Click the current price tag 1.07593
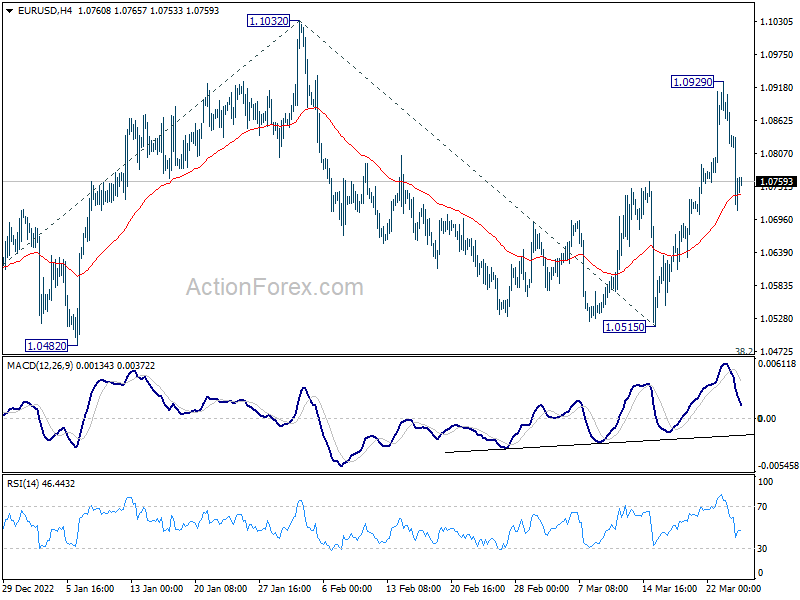Viewport: 800px width, 600px height. tap(776, 182)
